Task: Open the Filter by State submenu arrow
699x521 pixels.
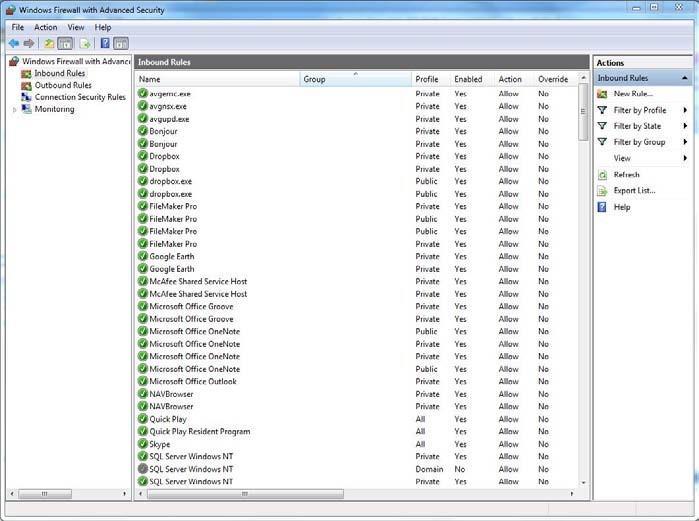Action: (685, 126)
